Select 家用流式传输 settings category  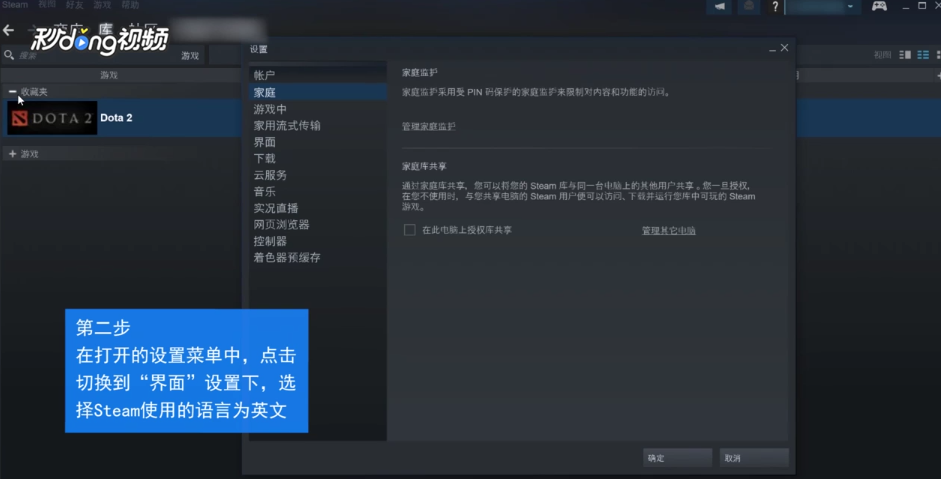(317, 125)
